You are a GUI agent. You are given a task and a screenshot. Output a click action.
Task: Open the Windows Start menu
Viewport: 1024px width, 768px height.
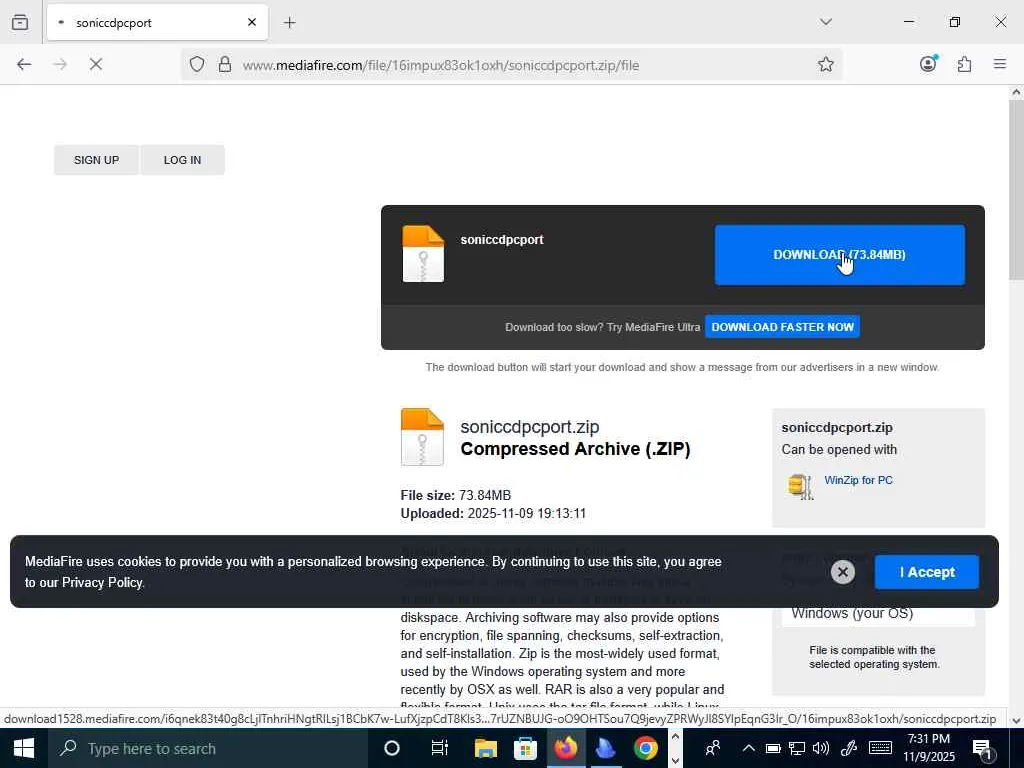click(24, 748)
